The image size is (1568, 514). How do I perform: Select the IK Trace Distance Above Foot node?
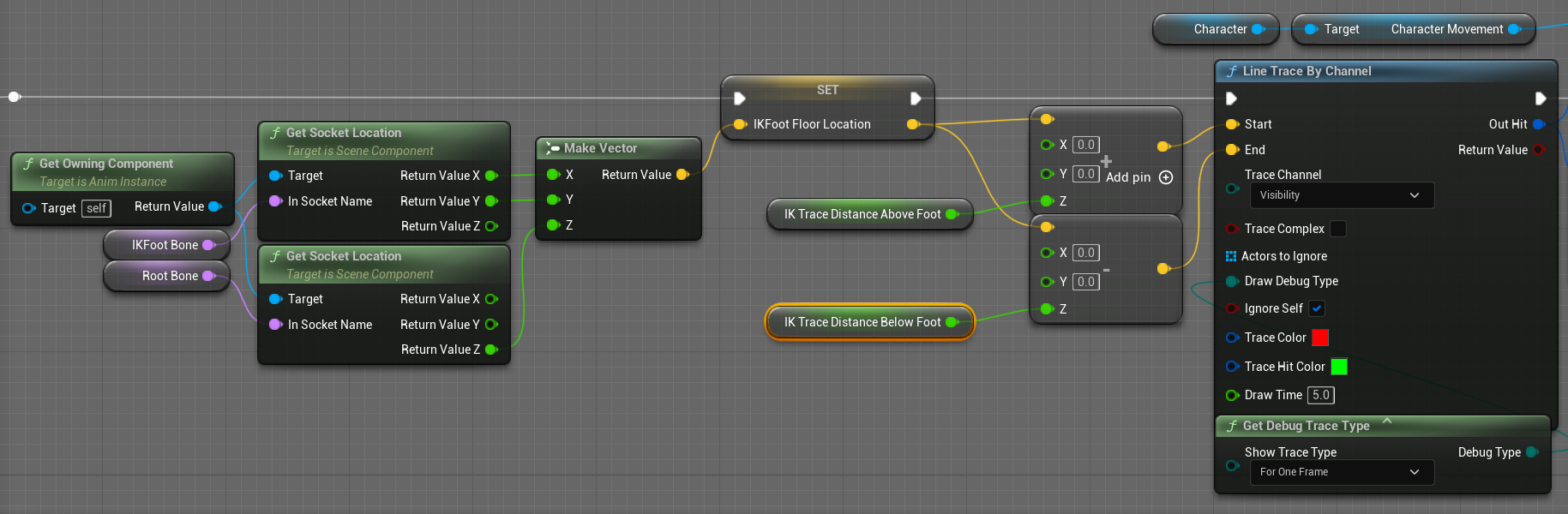pos(862,214)
